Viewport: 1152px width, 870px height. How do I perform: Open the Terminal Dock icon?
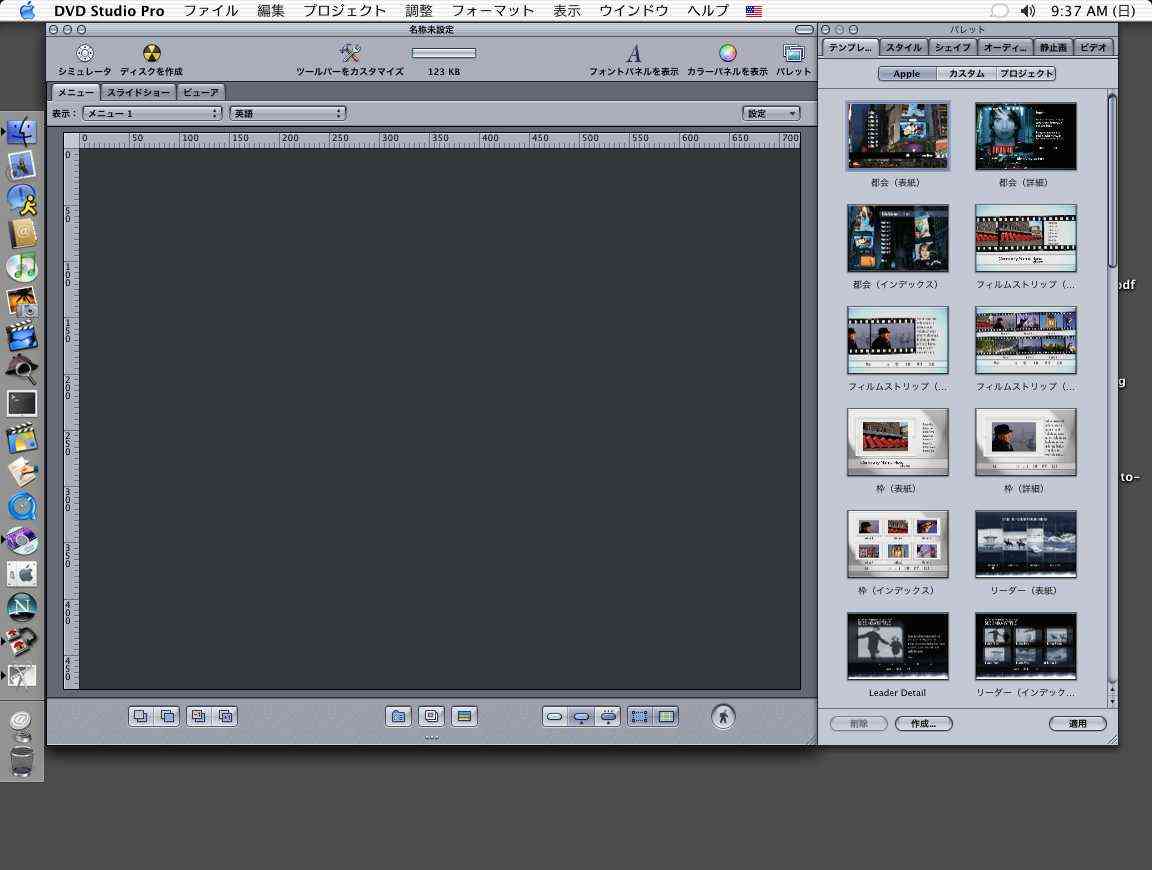[x=22, y=403]
